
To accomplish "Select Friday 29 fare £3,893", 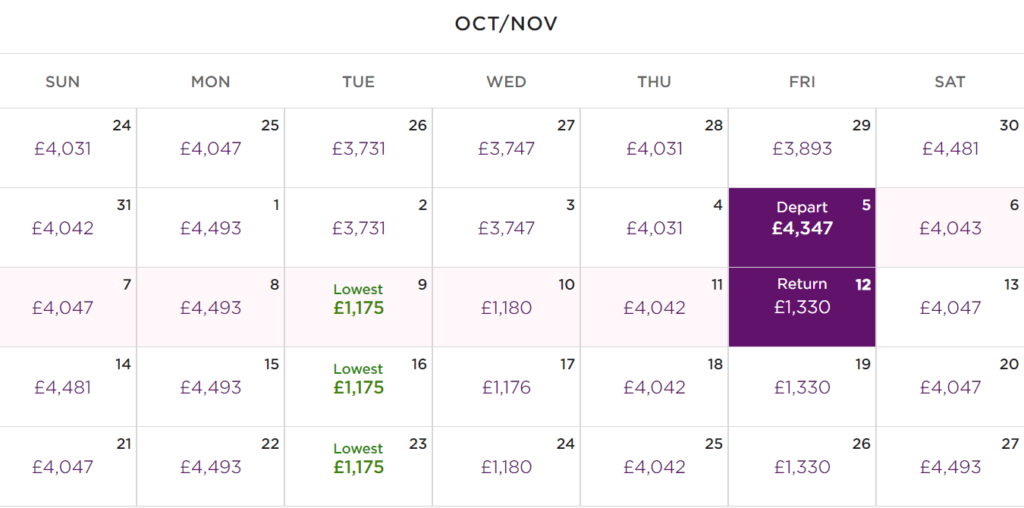I will click(802, 148).
